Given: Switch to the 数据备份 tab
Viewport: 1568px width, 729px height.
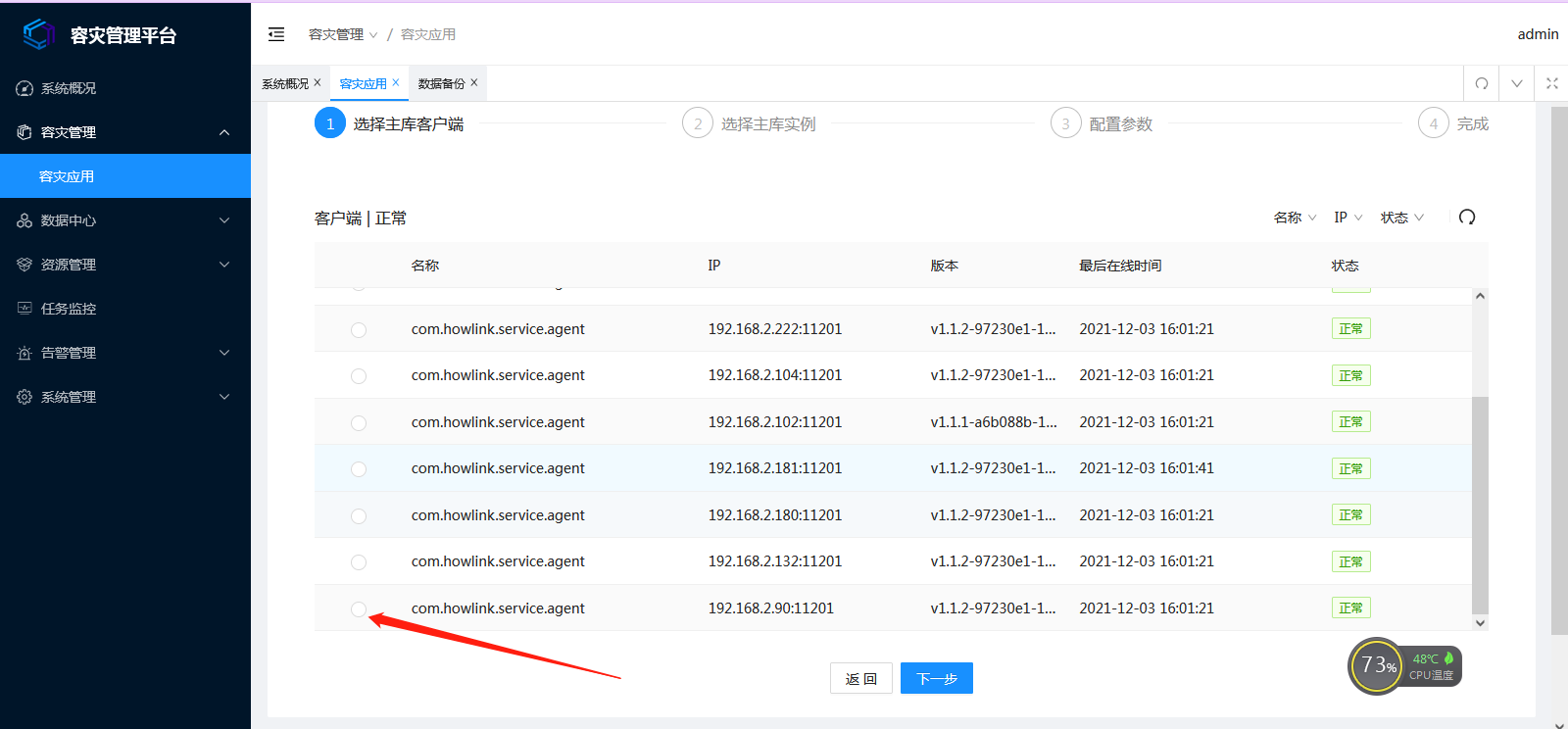Looking at the screenshot, I should pyautogui.click(x=441, y=83).
